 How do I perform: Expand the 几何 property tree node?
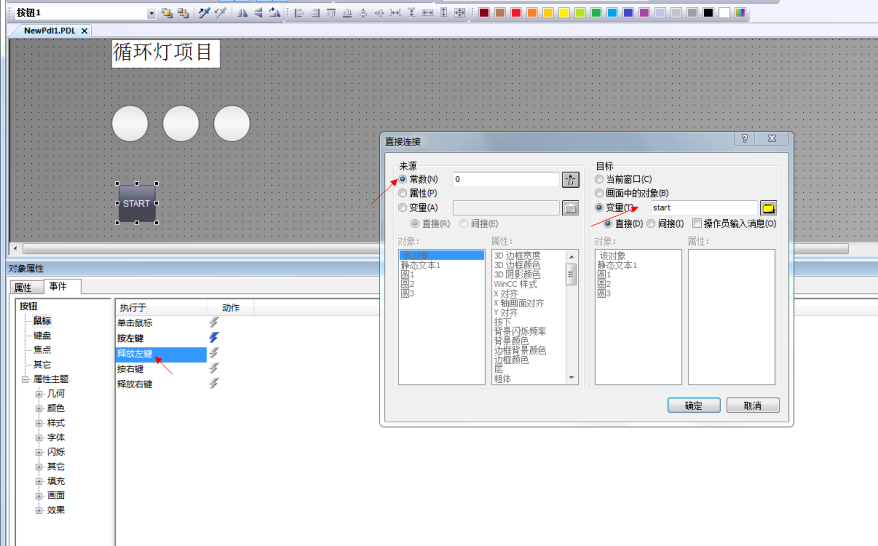click(39, 394)
